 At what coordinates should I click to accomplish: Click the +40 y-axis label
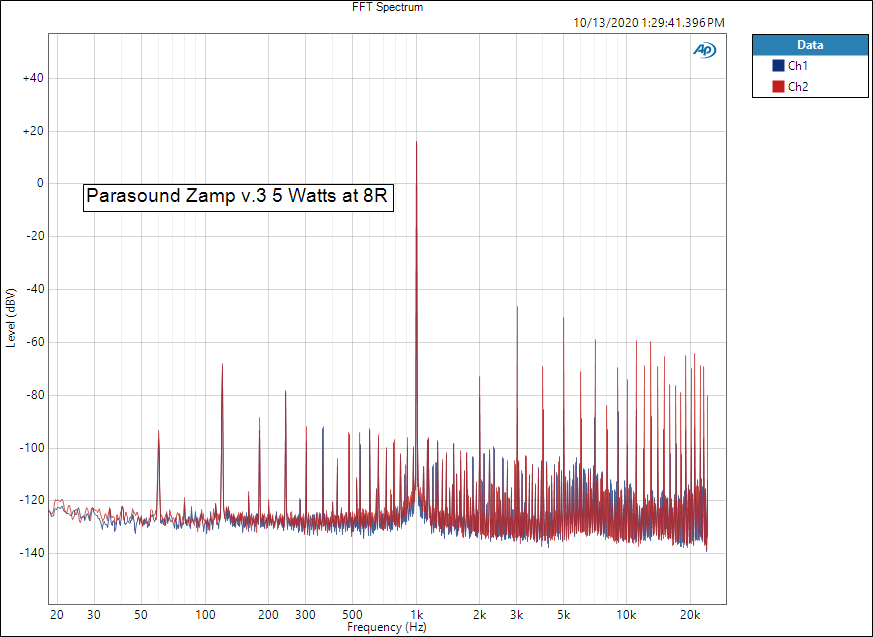[x=33, y=79]
